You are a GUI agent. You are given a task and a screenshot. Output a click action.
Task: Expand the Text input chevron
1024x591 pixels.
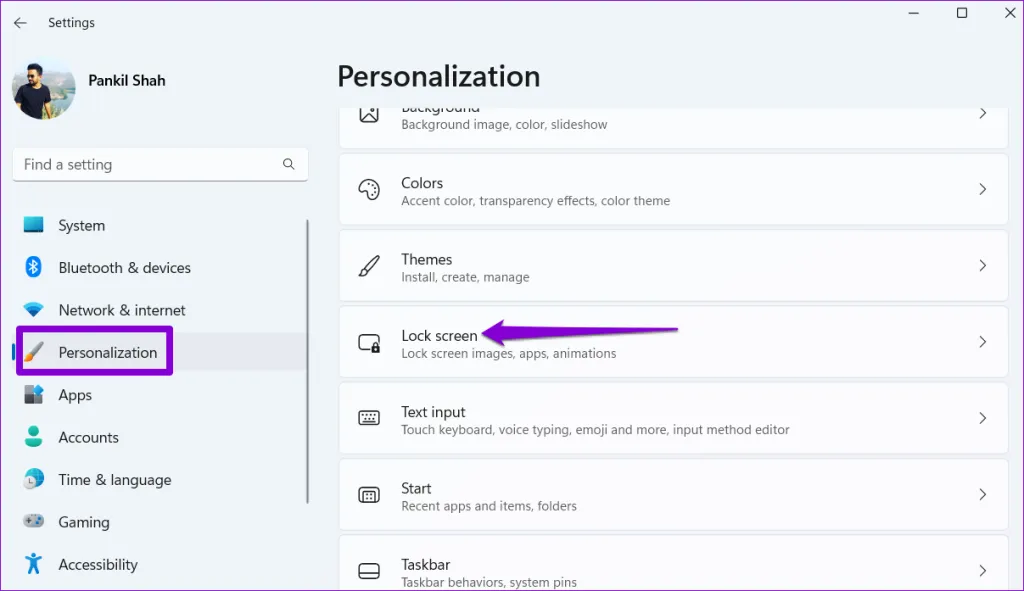(x=982, y=419)
